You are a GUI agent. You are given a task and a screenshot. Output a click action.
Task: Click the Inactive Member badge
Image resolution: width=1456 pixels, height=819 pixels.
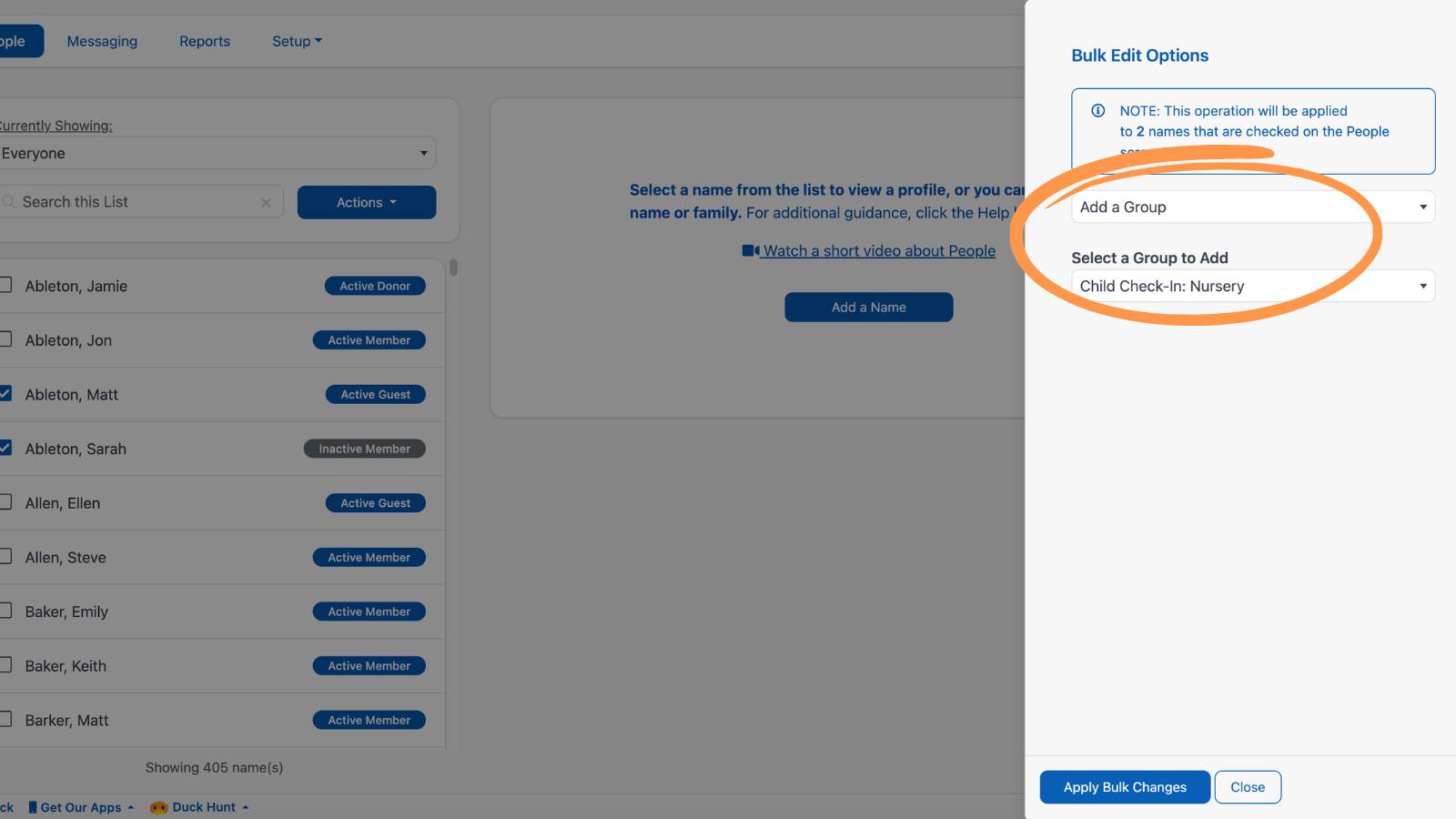pyautogui.click(x=365, y=449)
